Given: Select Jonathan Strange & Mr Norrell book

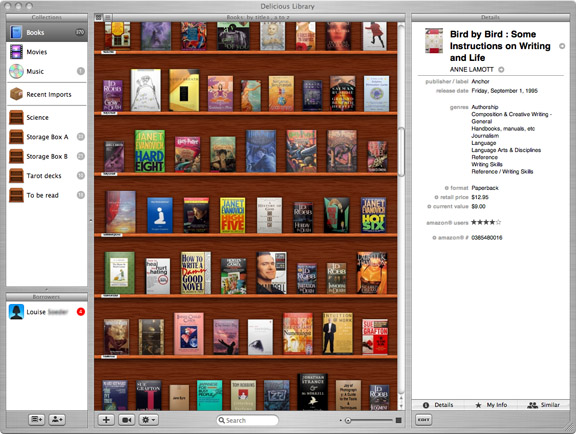Looking at the screenshot, I should pyautogui.click(x=312, y=392).
